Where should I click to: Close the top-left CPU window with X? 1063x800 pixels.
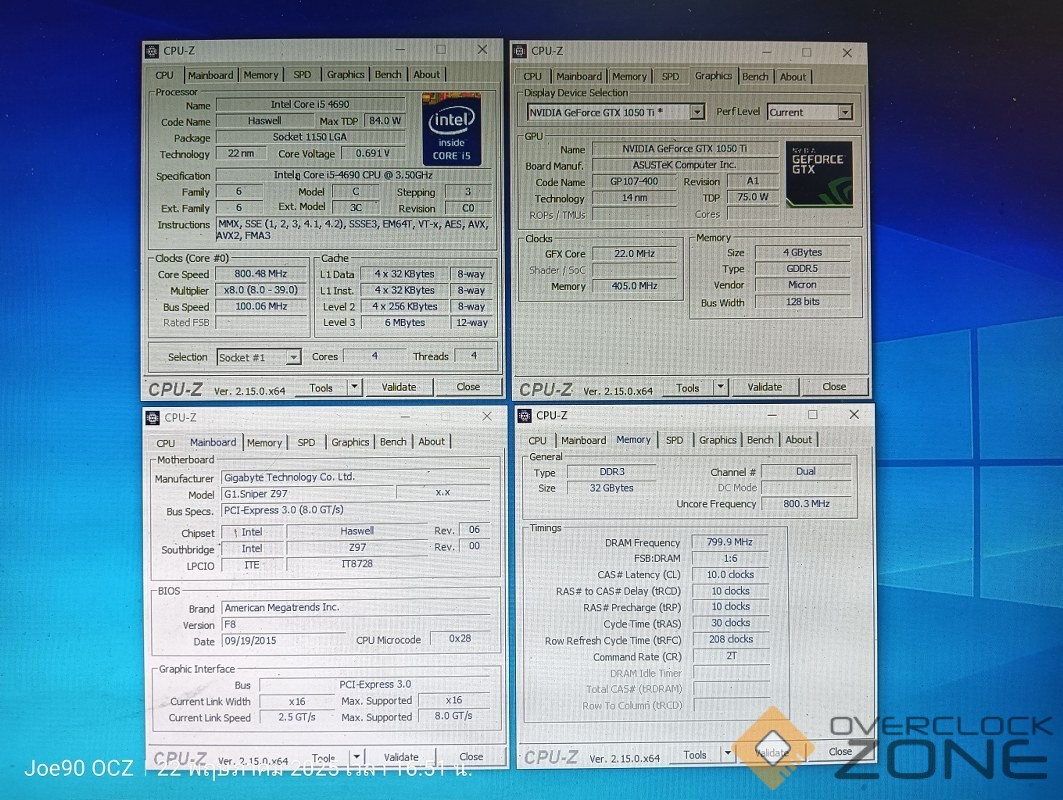coord(482,49)
